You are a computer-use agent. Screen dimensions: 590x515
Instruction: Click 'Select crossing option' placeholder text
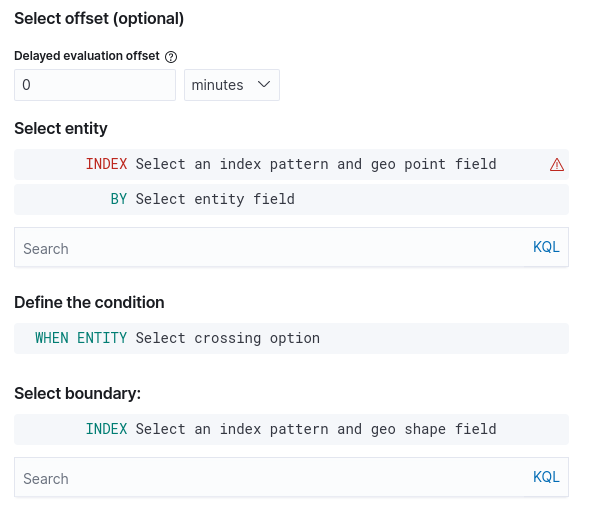pos(228,338)
